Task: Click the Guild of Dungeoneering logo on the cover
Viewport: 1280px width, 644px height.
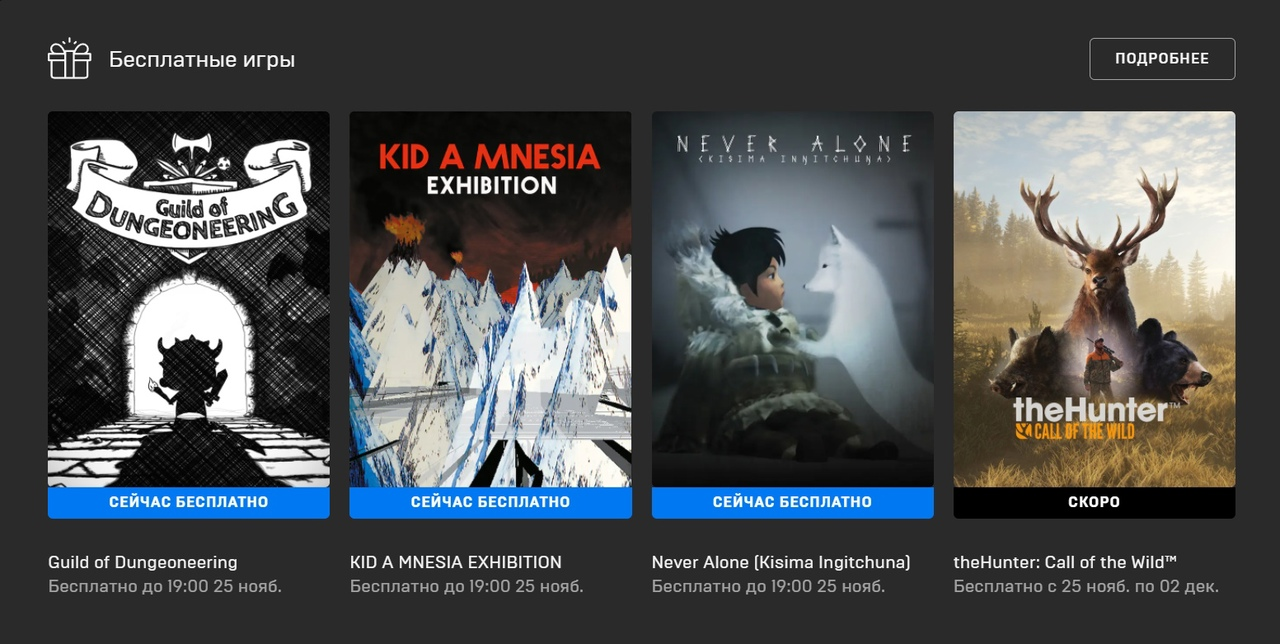Action: [189, 192]
